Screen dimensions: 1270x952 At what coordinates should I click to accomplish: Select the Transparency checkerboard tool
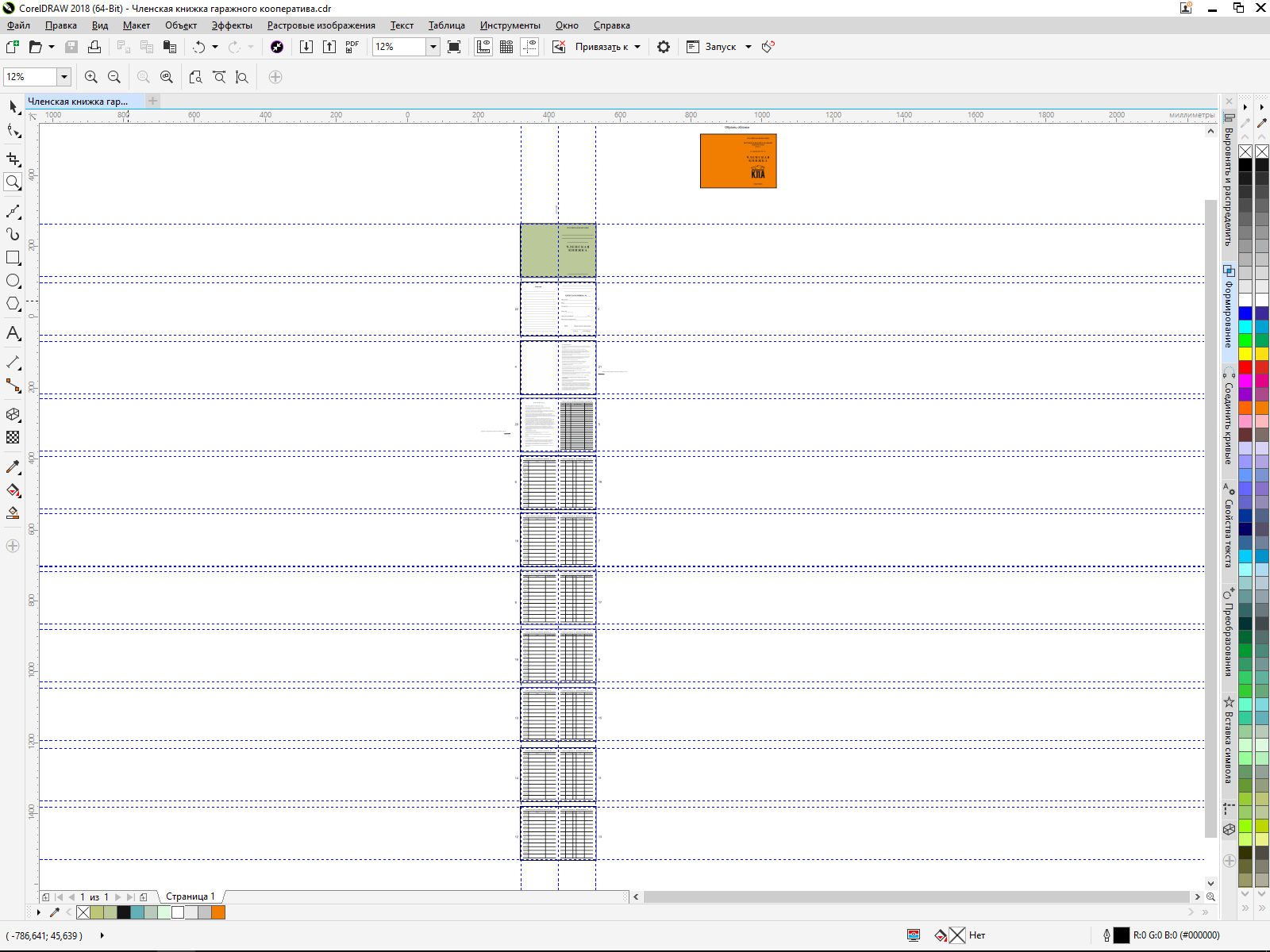pos(13,437)
